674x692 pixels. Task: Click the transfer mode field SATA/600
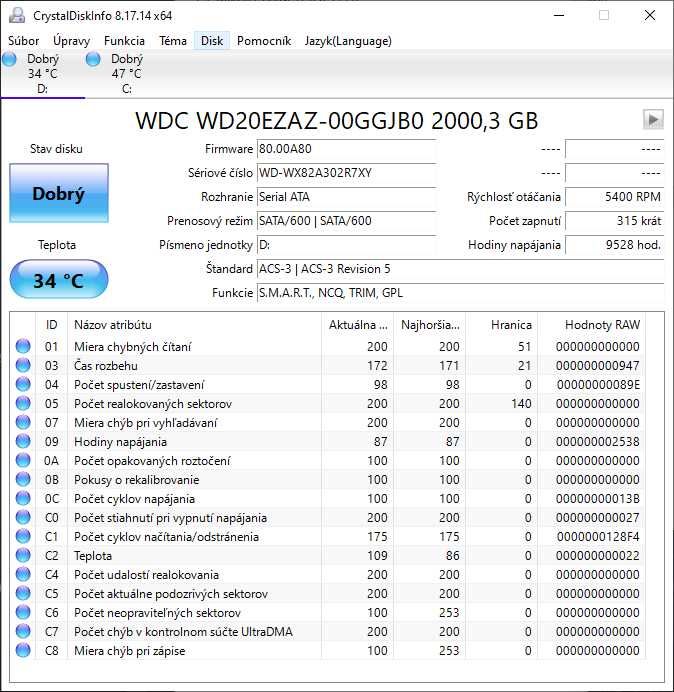346,221
